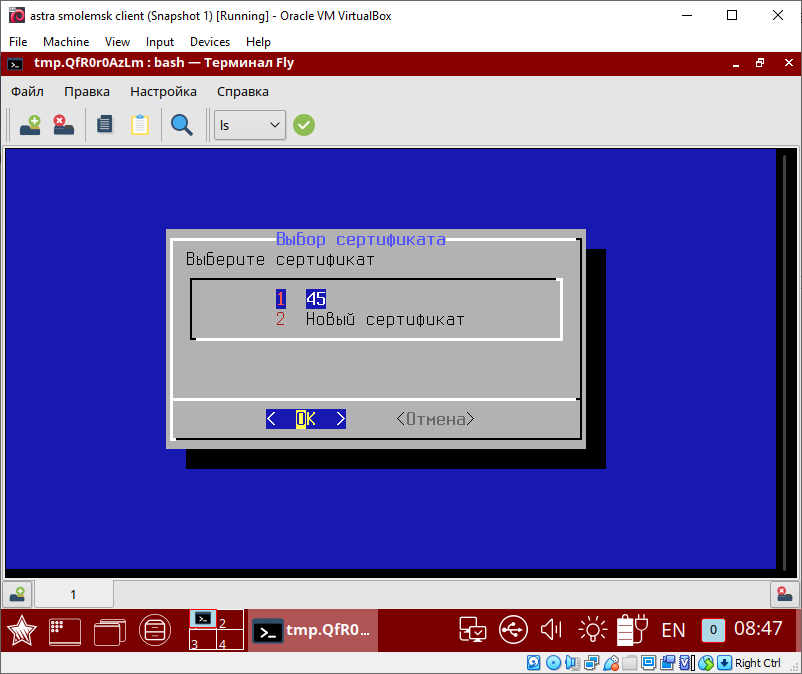Open VirtualBox View menu
Image resolution: width=802 pixels, height=674 pixels.
(x=117, y=42)
